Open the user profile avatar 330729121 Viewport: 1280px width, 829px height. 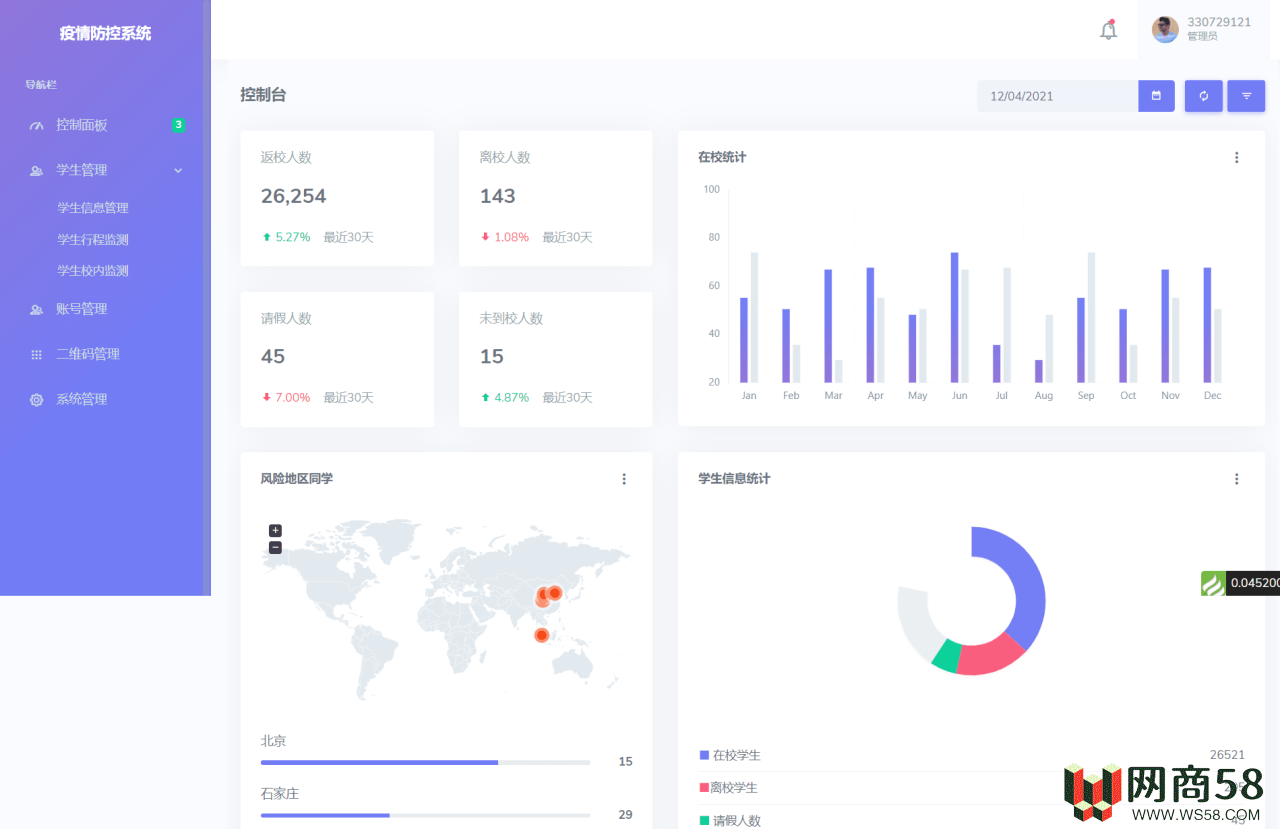(x=1165, y=30)
